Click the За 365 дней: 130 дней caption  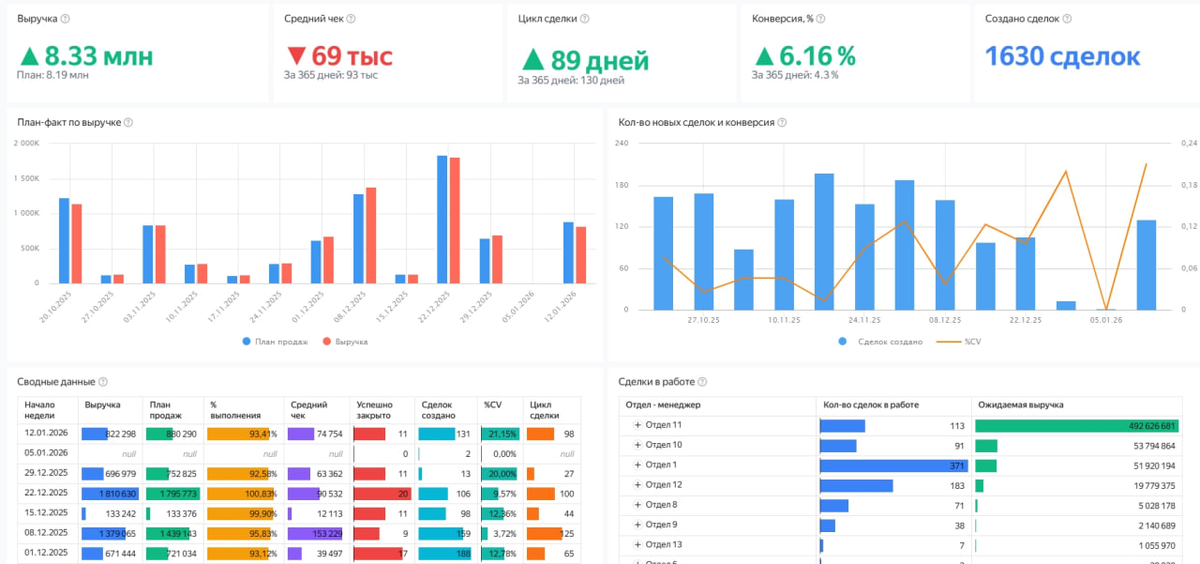coord(571,80)
